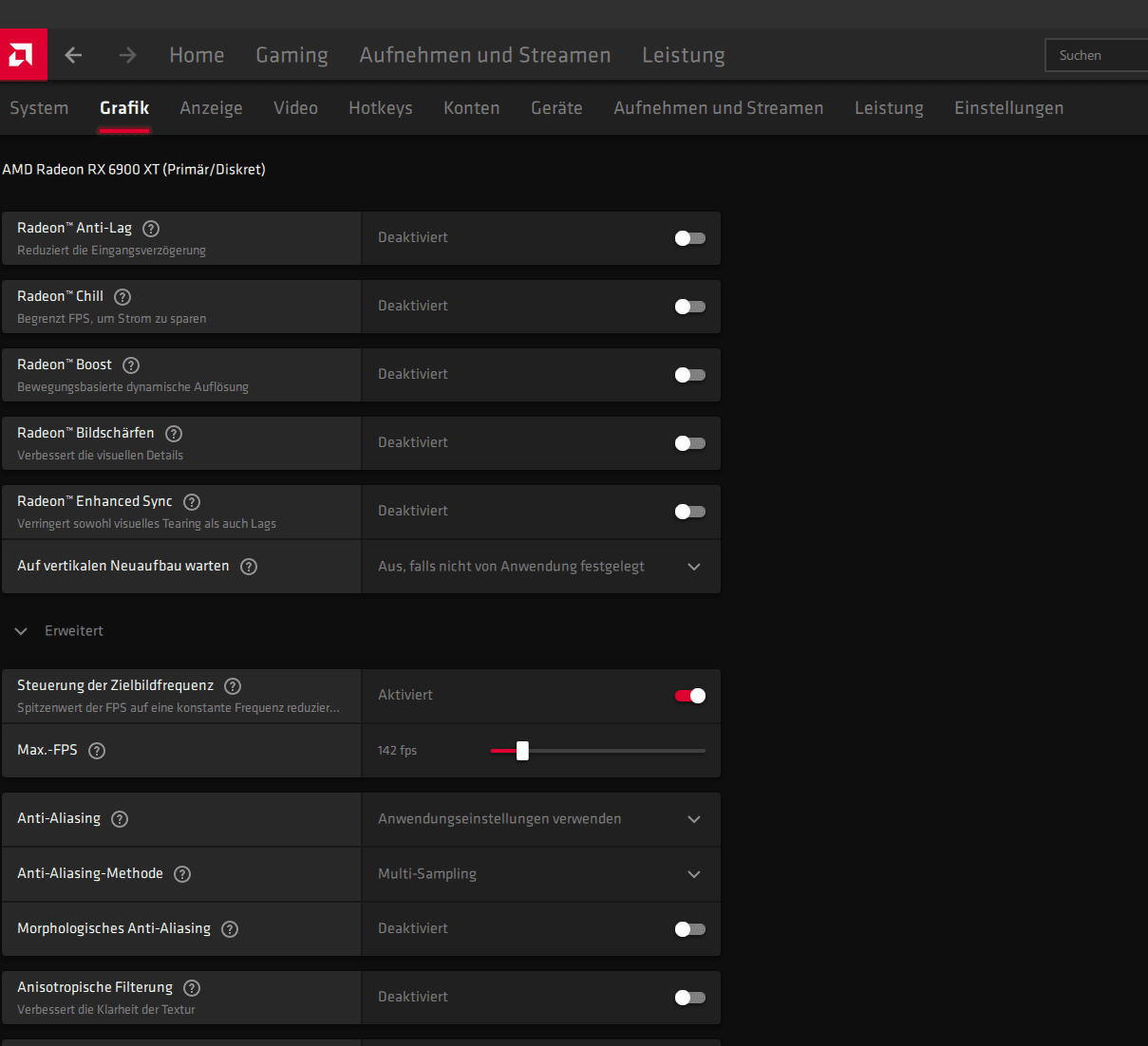Enable Radeon Chill toggle
The image size is (1148, 1046).
point(690,307)
